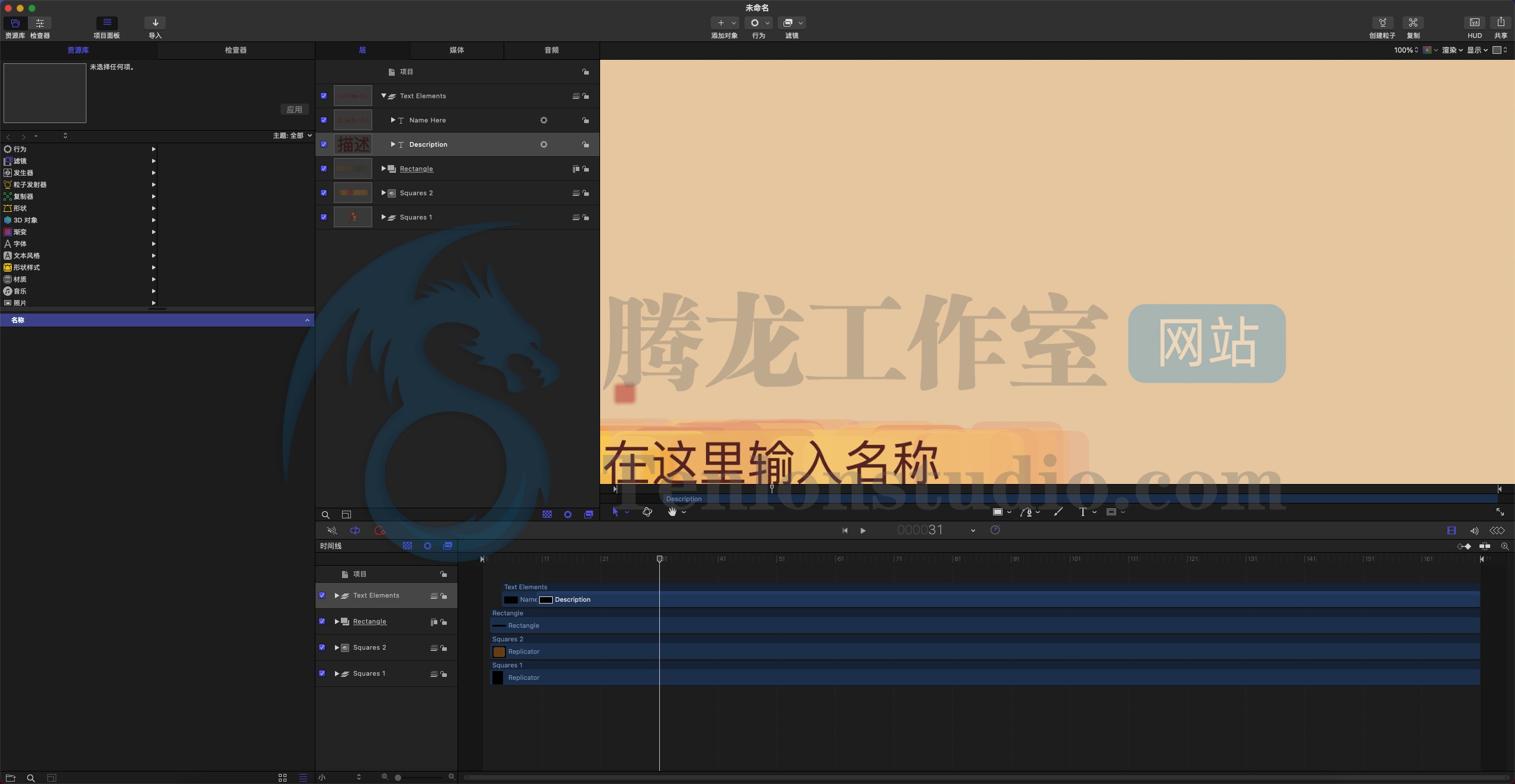The image size is (1515, 784).
Task: Switch to the 资源库 Library tab
Action: [x=78, y=50]
